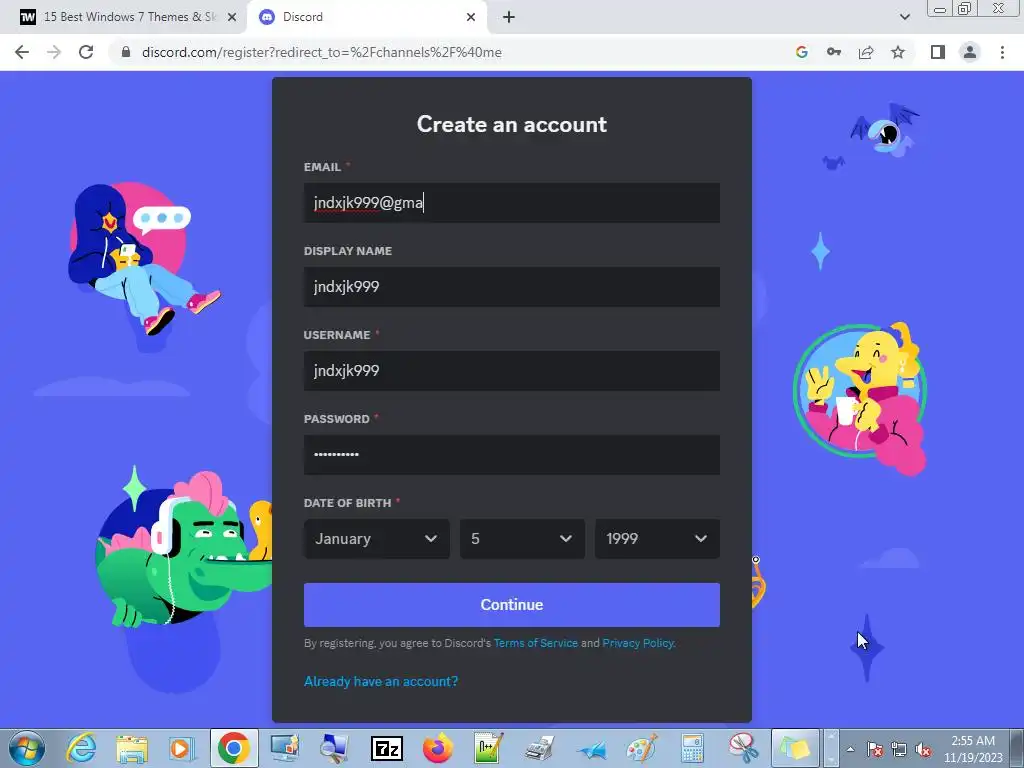Click the Continue button
Image resolution: width=1024 pixels, height=768 pixels.
pos(511,605)
